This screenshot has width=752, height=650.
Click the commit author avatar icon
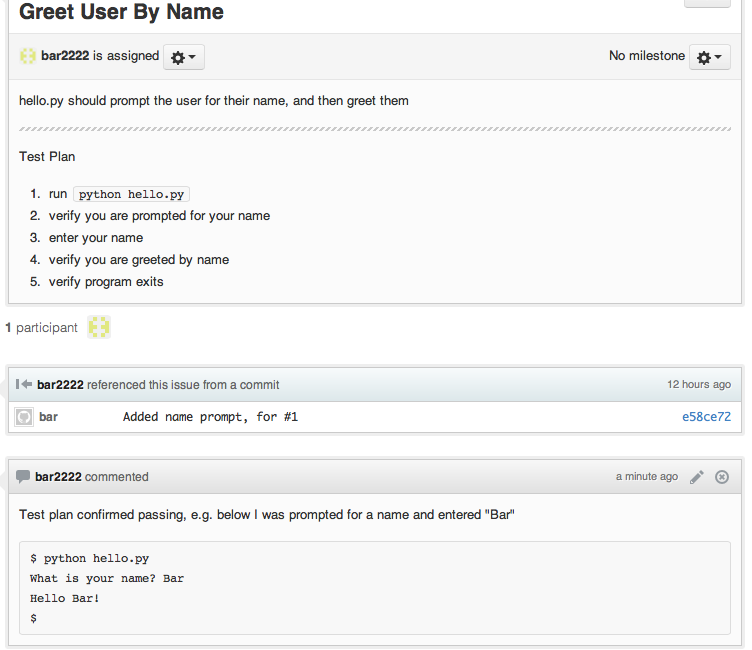tap(24, 417)
